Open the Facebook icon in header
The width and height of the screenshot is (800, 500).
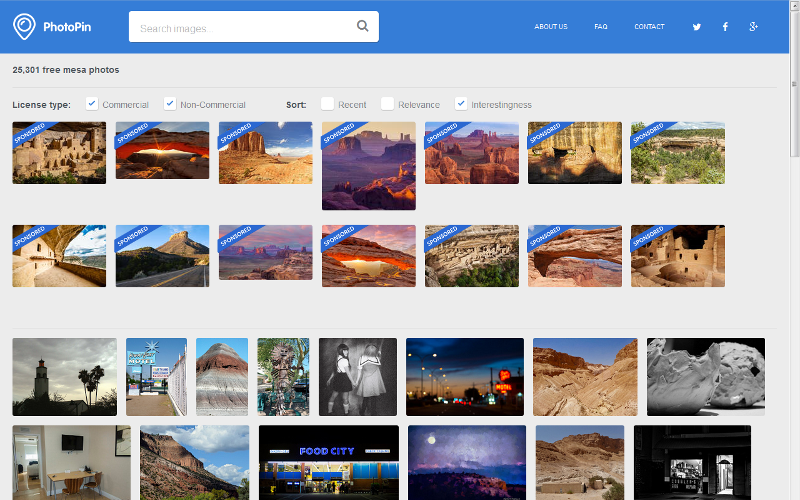725,27
